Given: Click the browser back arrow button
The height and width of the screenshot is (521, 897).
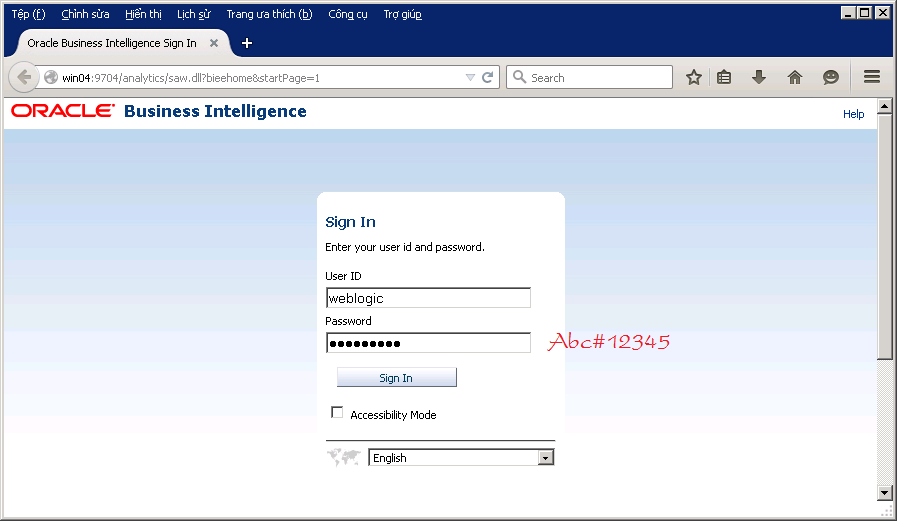Looking at the screenshot, I should pos(23,77).
